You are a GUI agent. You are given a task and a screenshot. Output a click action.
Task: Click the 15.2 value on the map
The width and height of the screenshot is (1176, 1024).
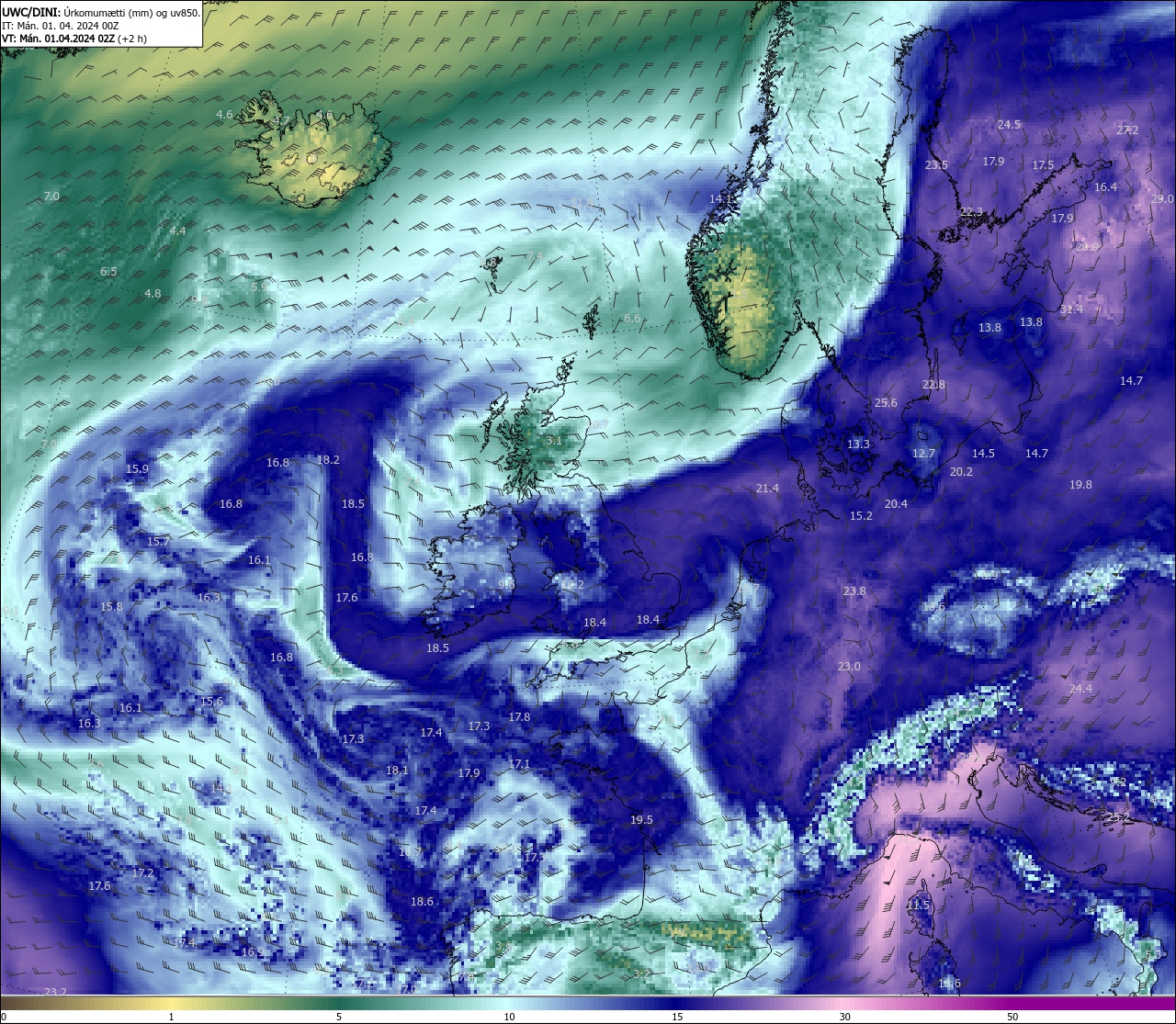[x=861, y=515]
